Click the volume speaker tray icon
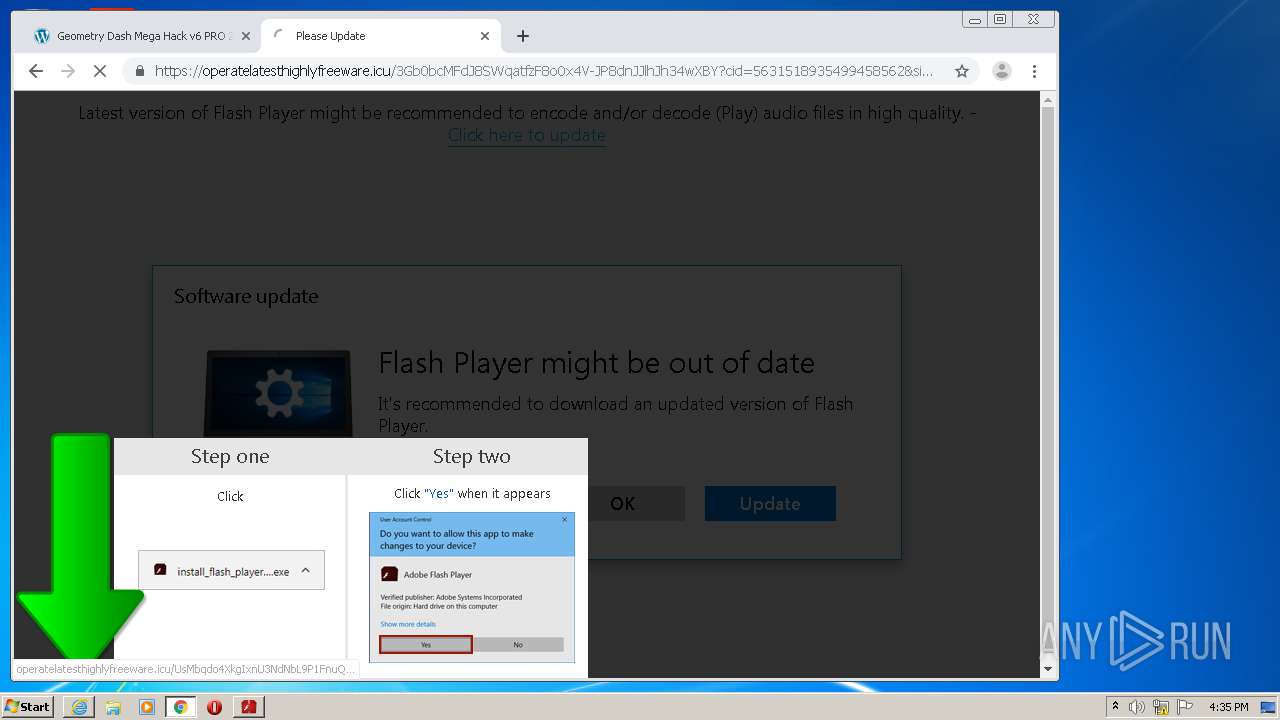 click(x=1137, y=707)
